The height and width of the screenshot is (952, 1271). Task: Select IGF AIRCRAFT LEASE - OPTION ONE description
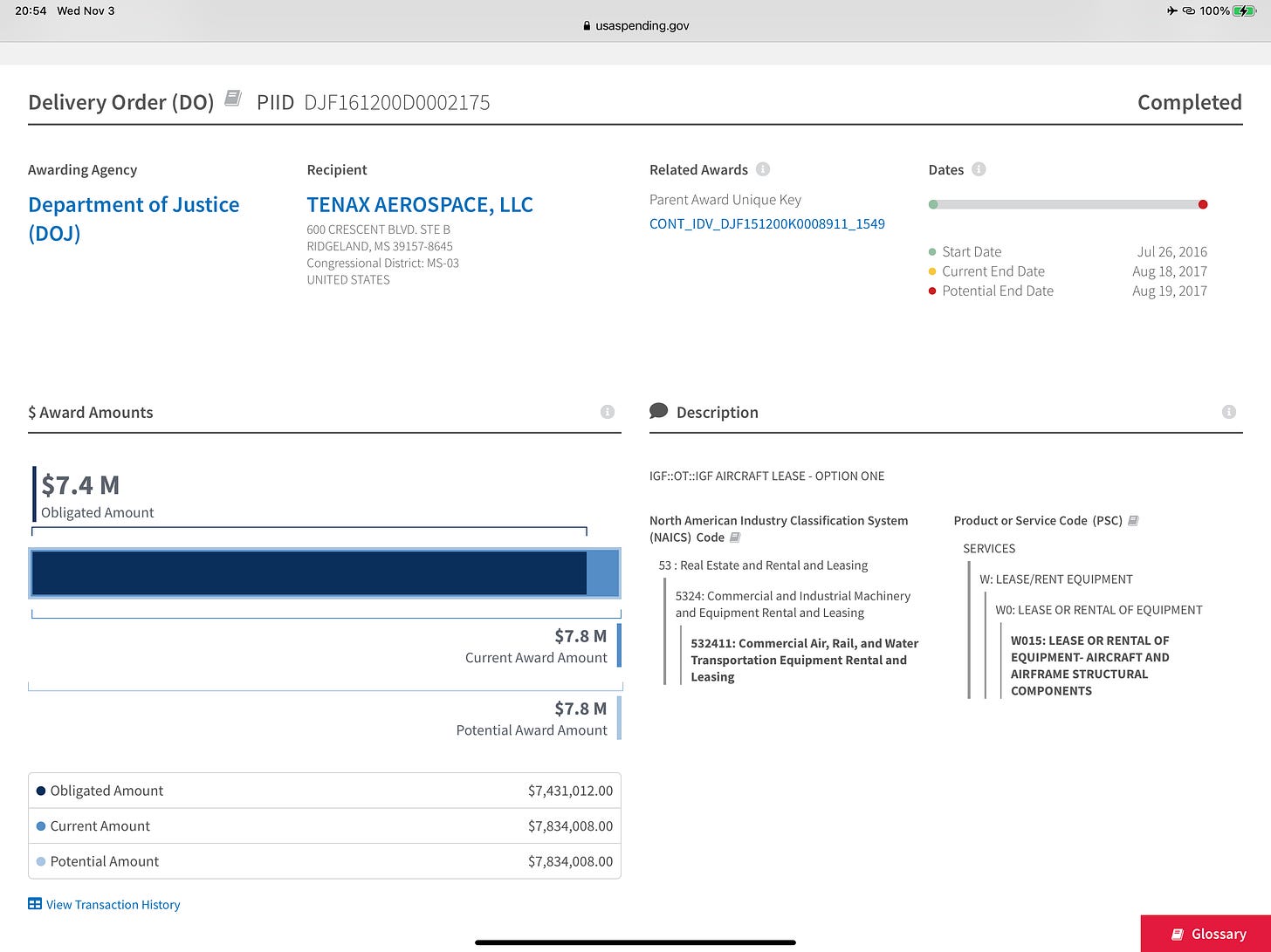click(766, 476)
